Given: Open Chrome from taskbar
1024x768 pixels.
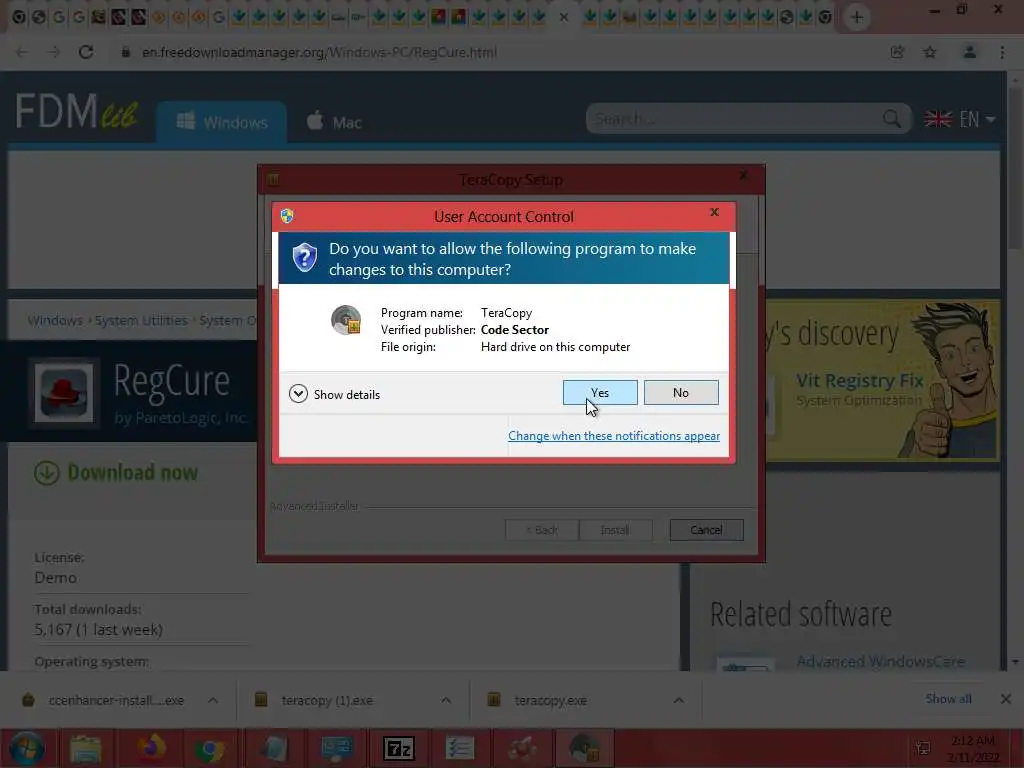Looking at the screenshot, I should coord(209,748).
